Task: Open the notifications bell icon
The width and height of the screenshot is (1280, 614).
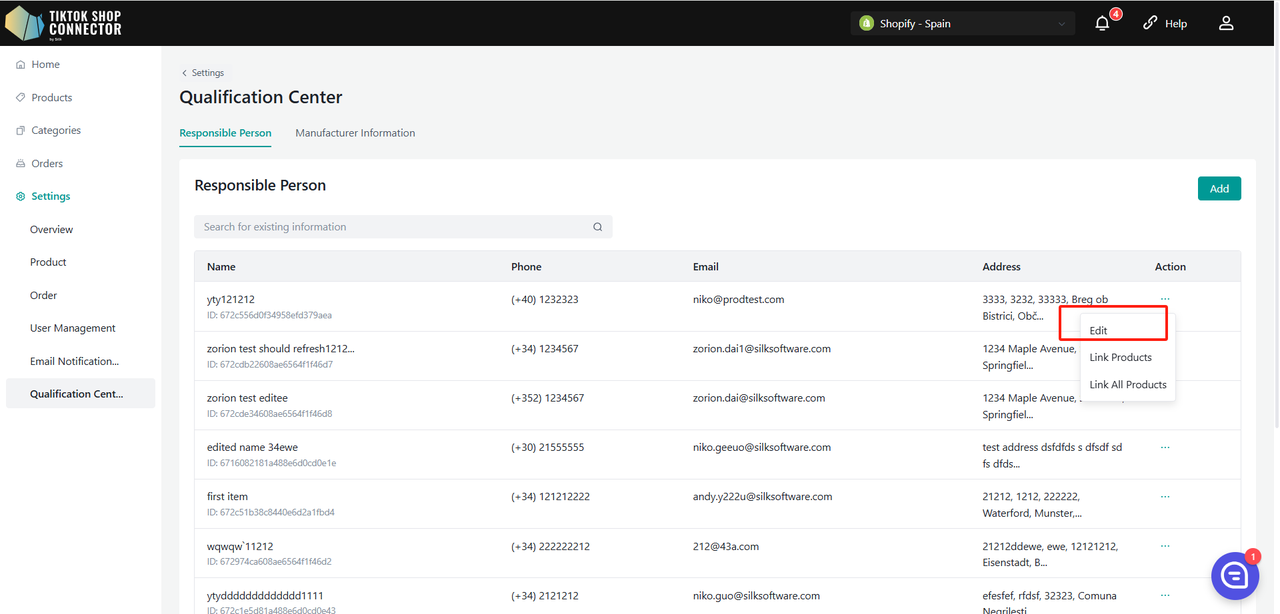Action: (x=1102, y=23)
